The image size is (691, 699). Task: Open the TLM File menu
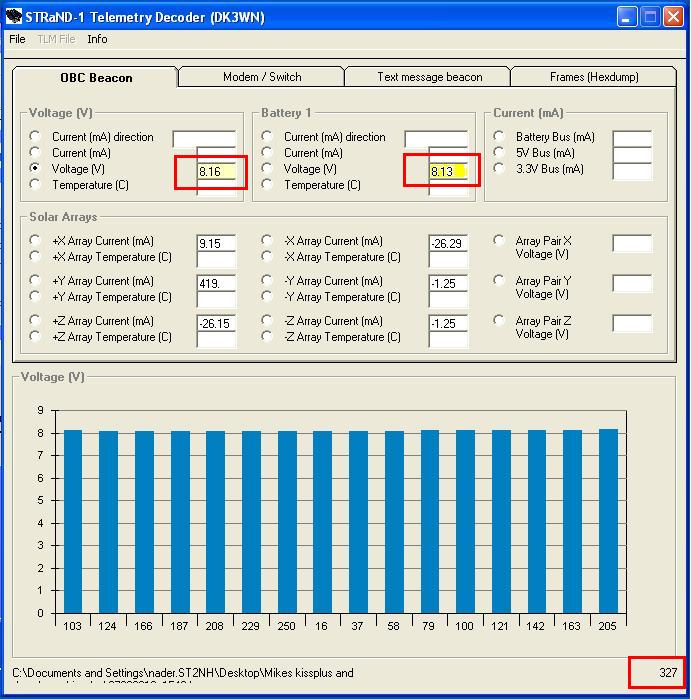point(56,39)
